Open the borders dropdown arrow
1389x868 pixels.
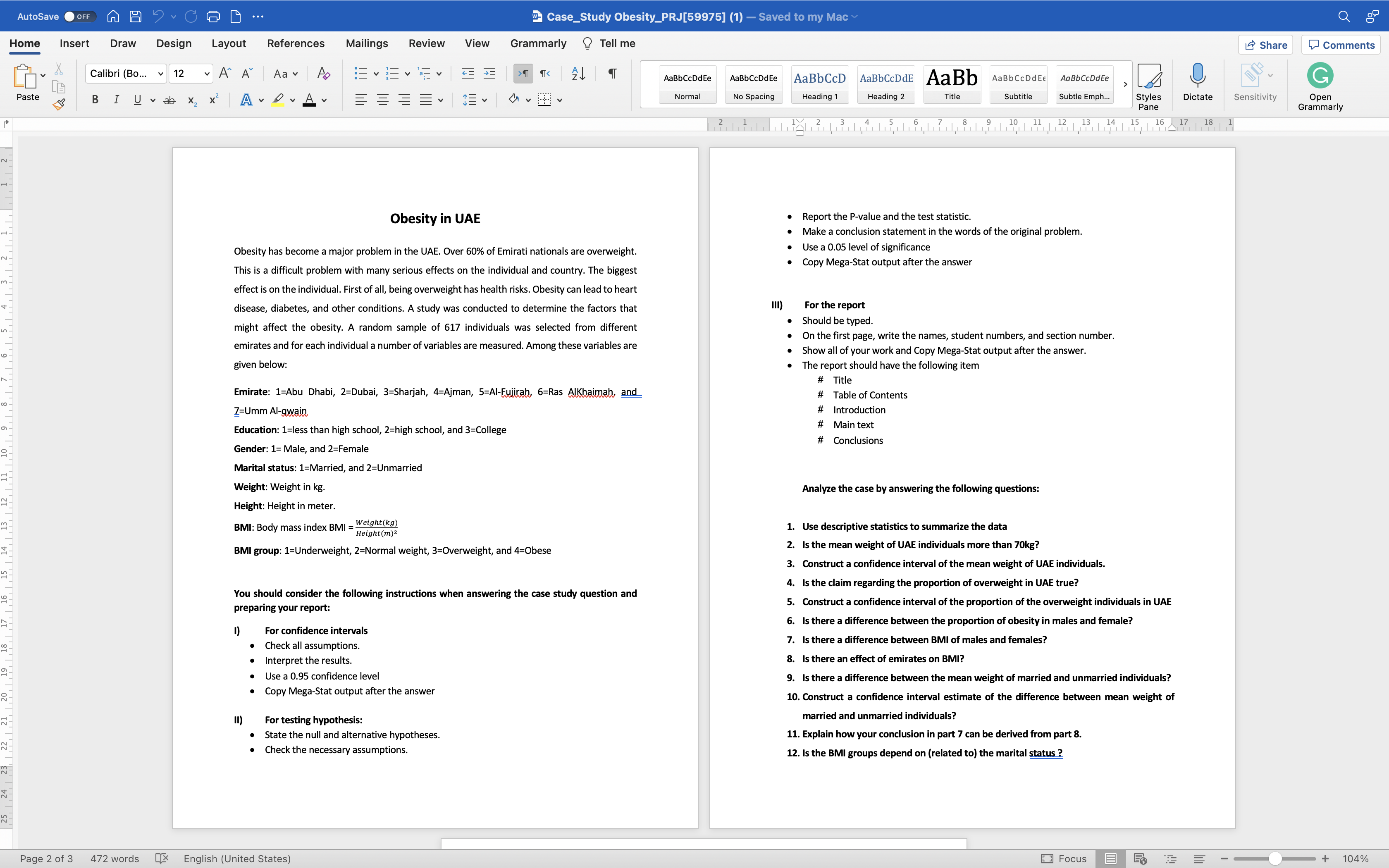pos(560,100)
